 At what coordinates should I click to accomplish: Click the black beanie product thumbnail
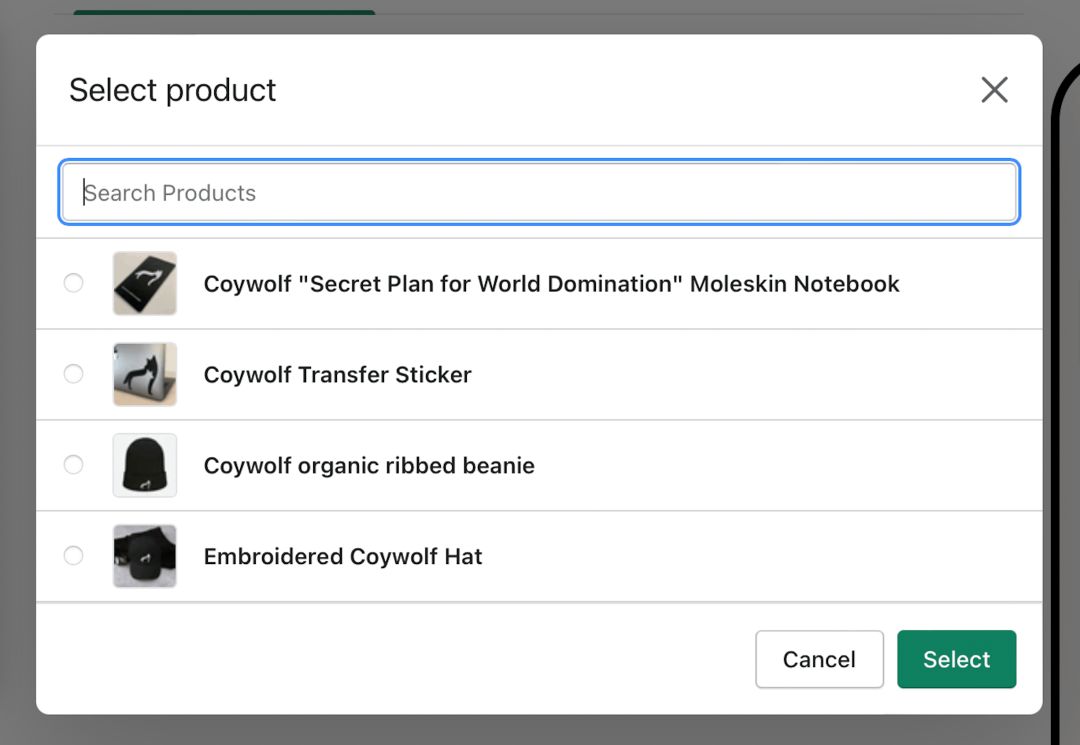pyautogui.click(x=145, y=465)
